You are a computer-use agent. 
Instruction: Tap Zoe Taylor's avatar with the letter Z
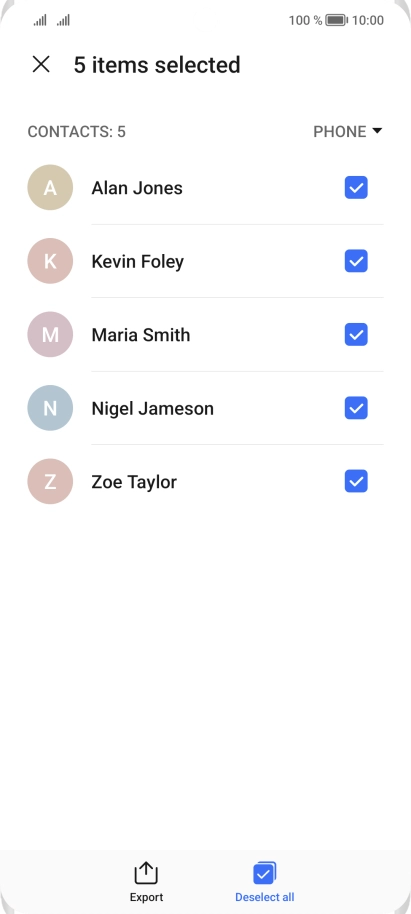click(50, 481)
